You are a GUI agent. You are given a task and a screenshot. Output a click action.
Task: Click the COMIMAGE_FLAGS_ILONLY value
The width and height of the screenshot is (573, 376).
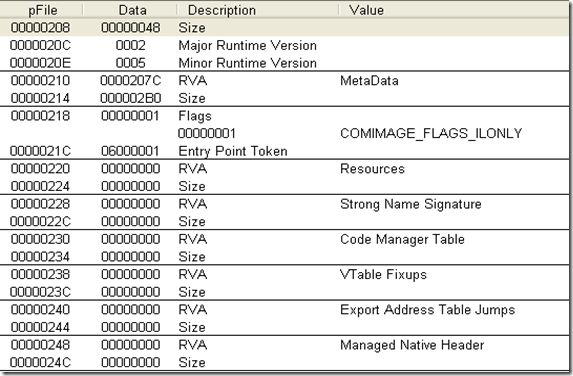pyautogui.click(x=431, y=133)
